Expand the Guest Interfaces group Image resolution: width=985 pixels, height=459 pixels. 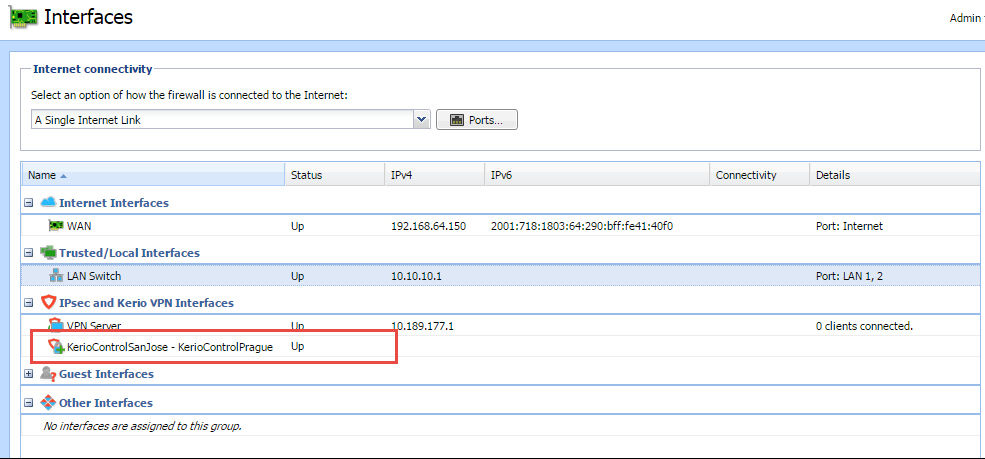28,374
